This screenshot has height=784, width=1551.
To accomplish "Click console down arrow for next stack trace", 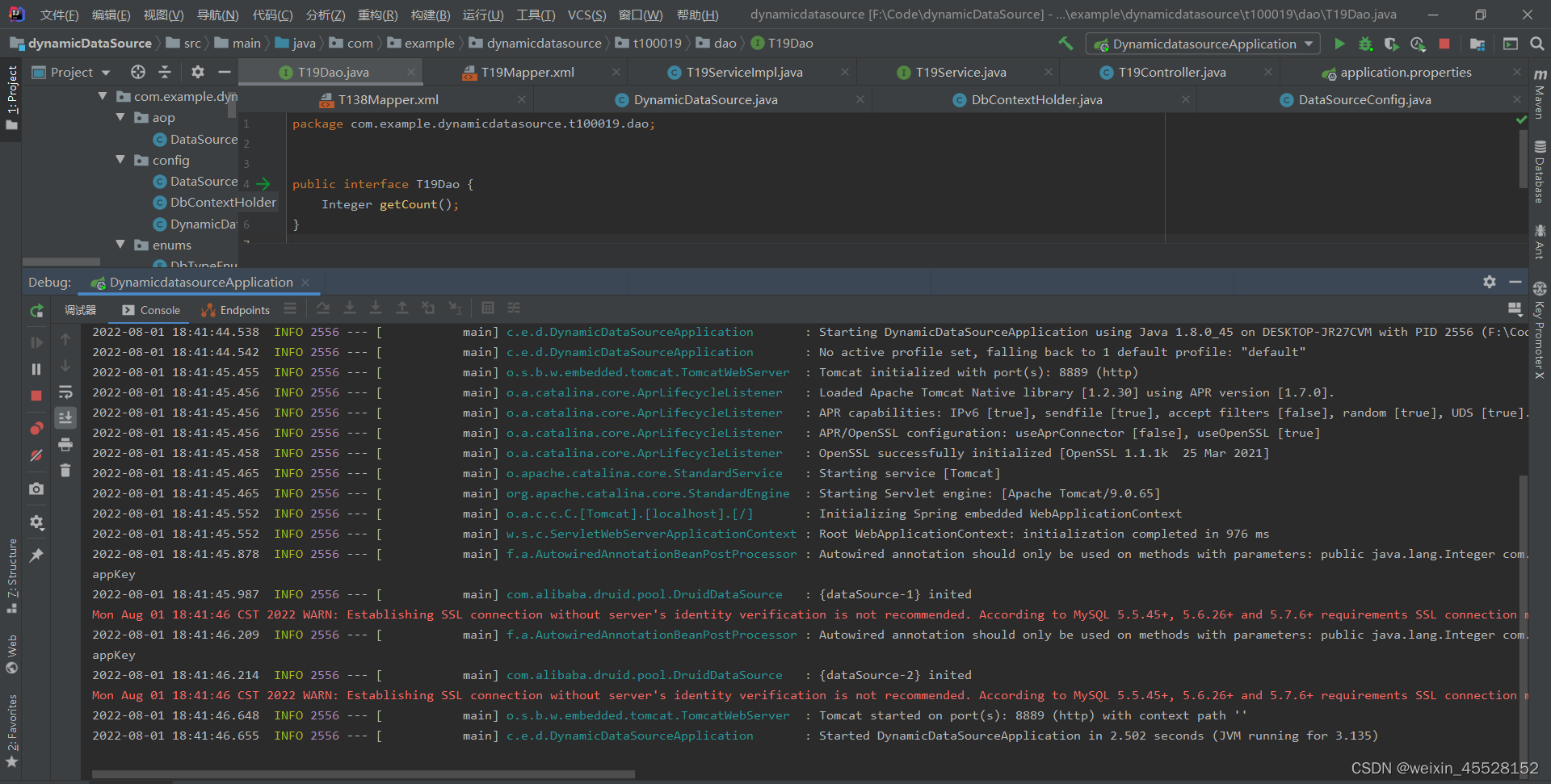I will [x=65, y=366].
